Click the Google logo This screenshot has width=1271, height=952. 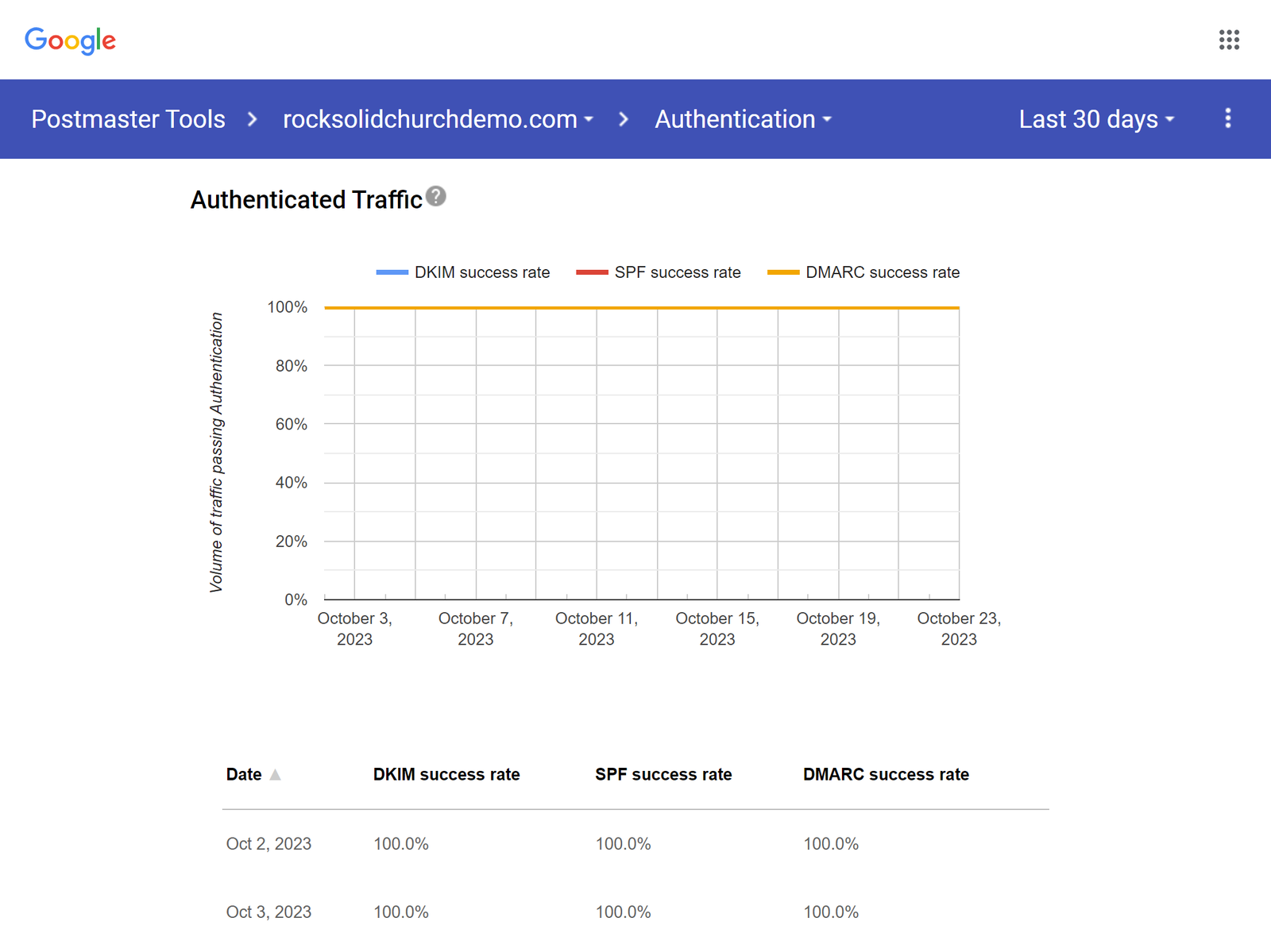(x=70, y=40)
